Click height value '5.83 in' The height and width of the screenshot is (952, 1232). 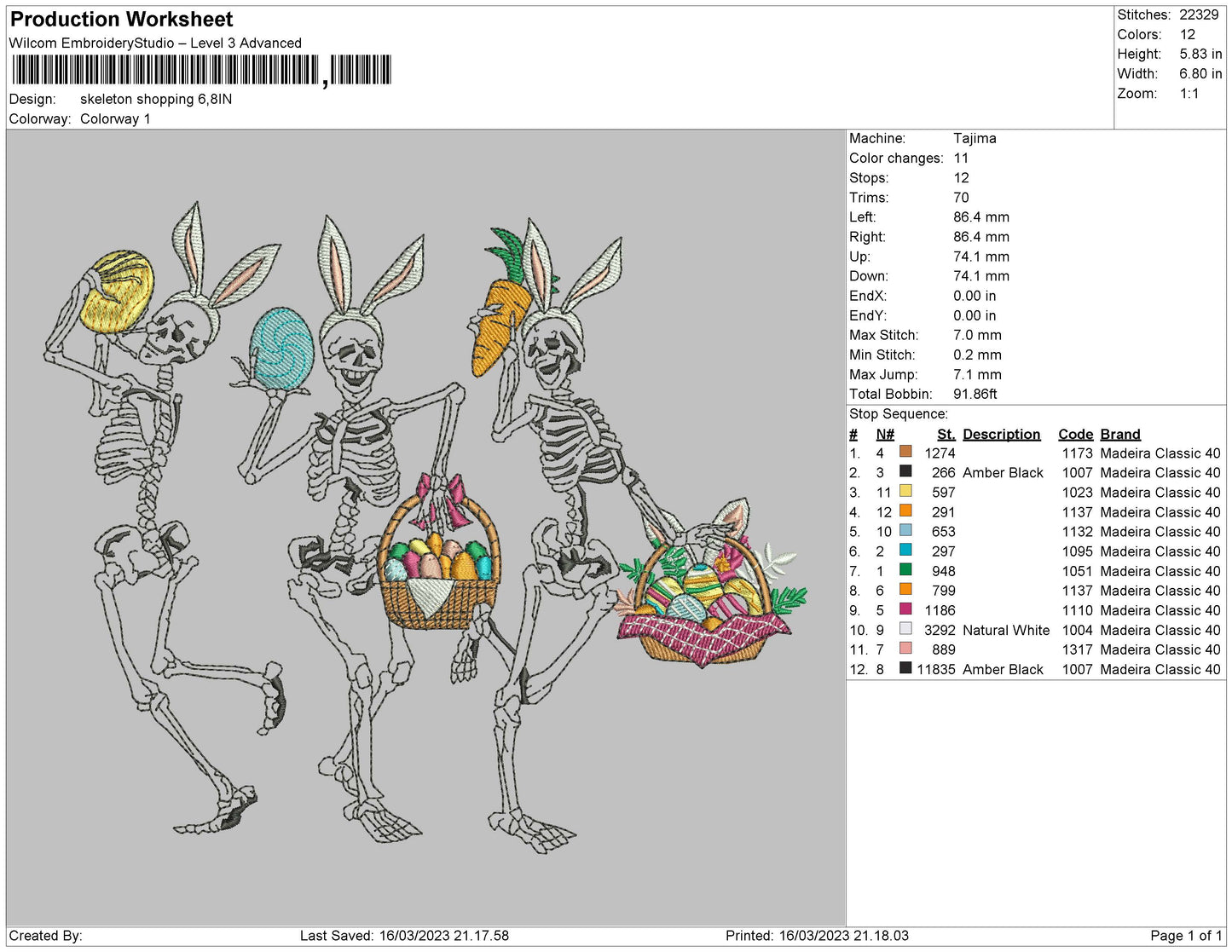pyautogui.click(x=1200, y=55)
